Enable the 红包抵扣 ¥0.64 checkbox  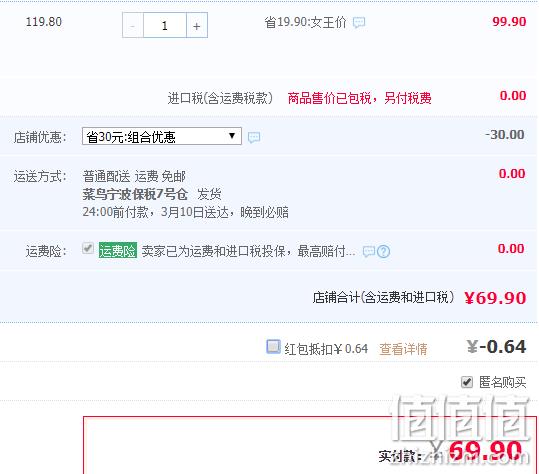pyautogui.click(x=273, y=346)
